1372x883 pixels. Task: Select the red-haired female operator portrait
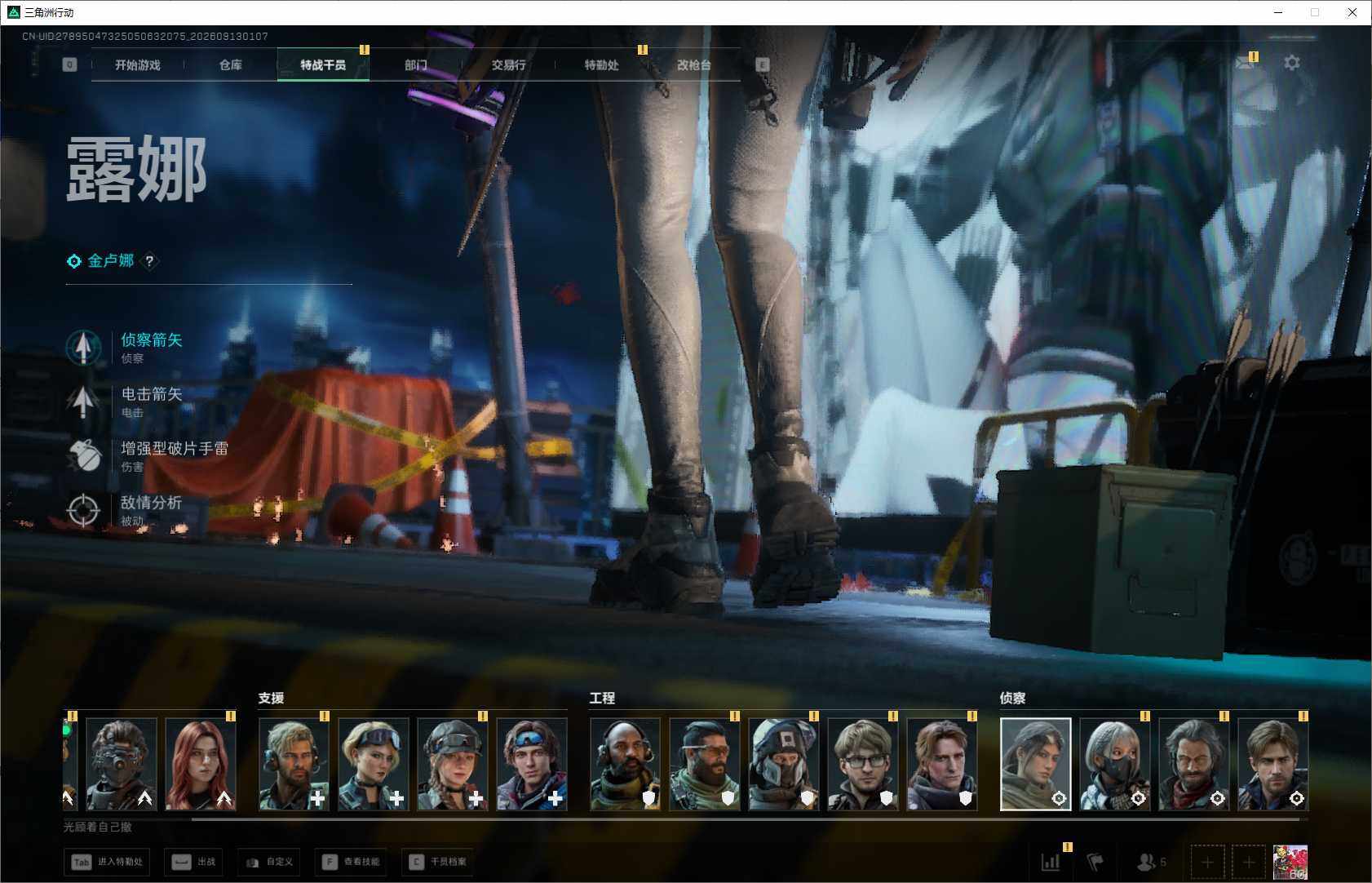201,764
